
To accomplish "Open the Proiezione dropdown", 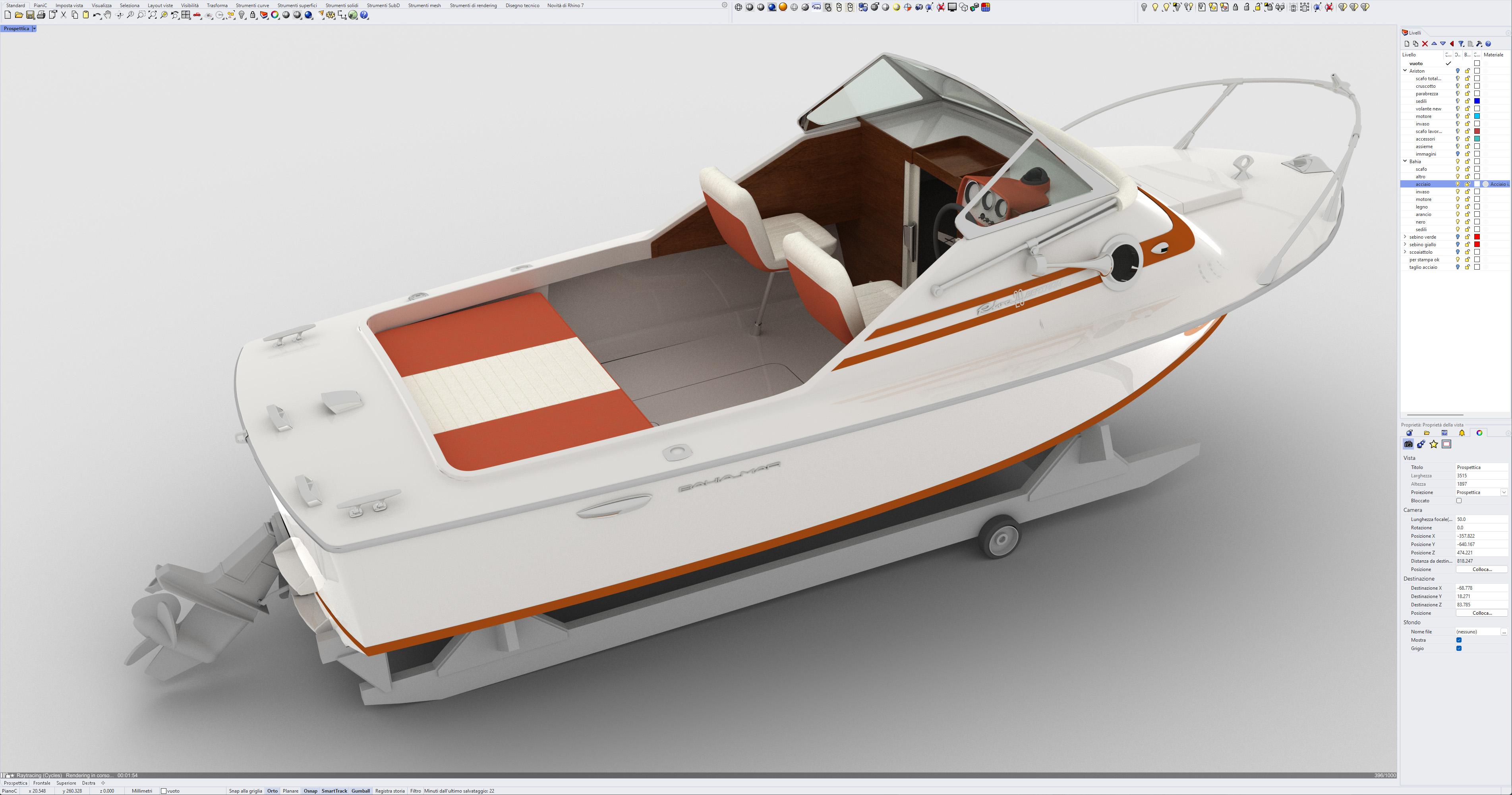I will [1504, 492].
